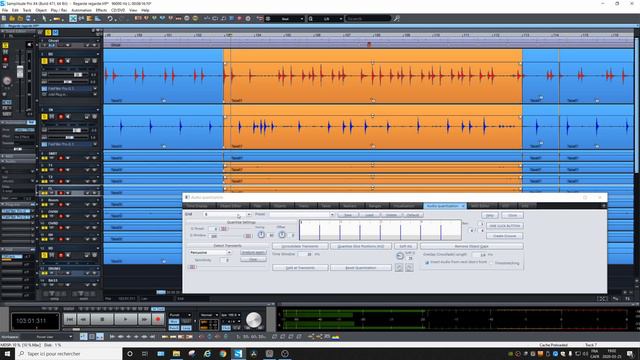Click the left arrow icon below Soft Q

point(399,267)
